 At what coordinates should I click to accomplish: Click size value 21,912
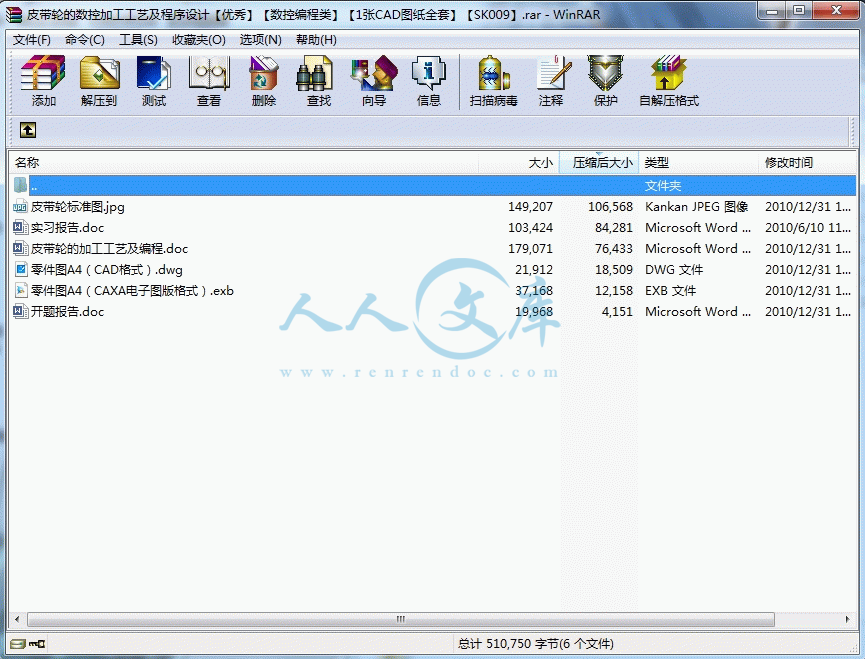(533, 270)
